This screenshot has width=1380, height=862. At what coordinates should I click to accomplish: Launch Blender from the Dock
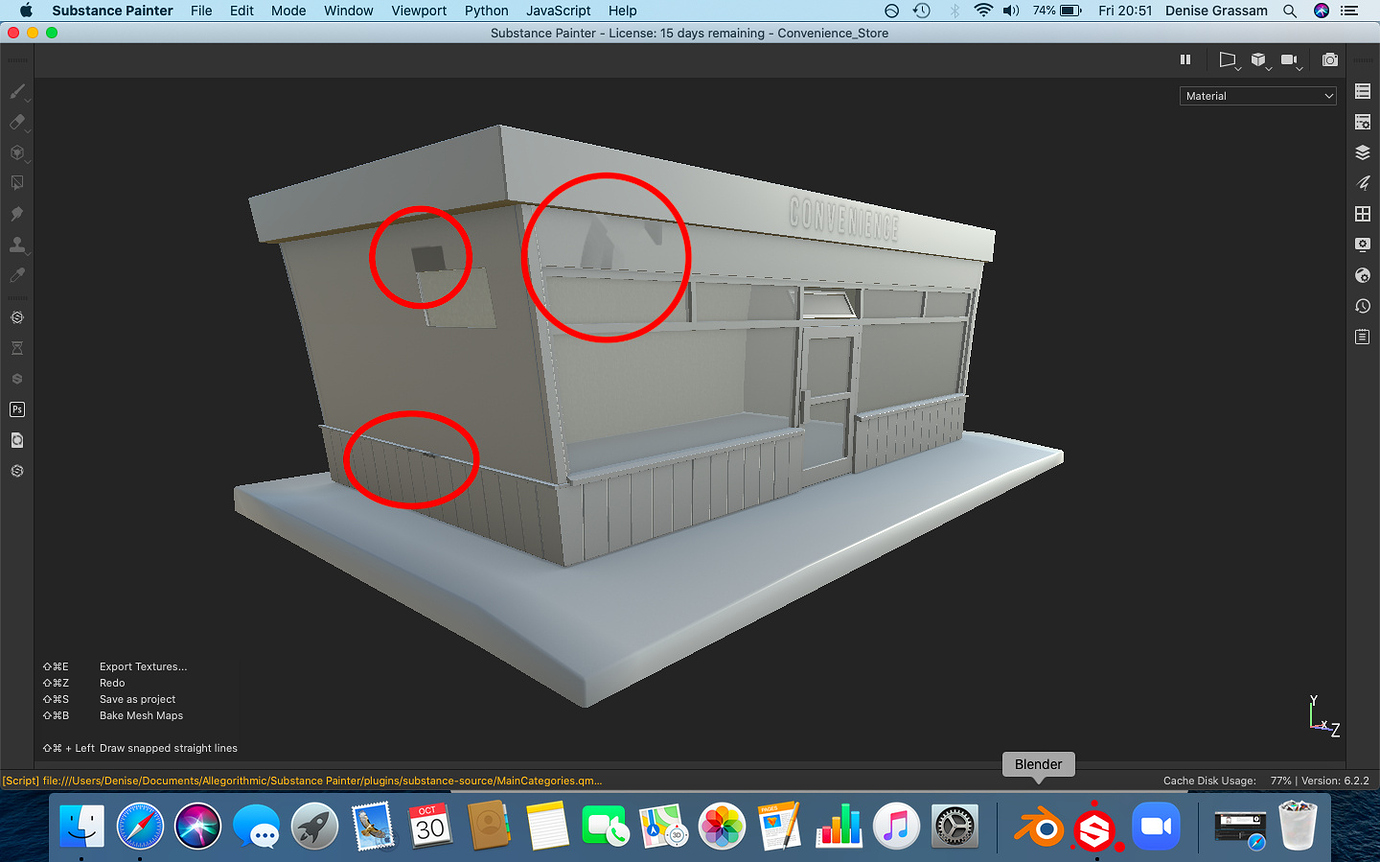point(1038,827)
